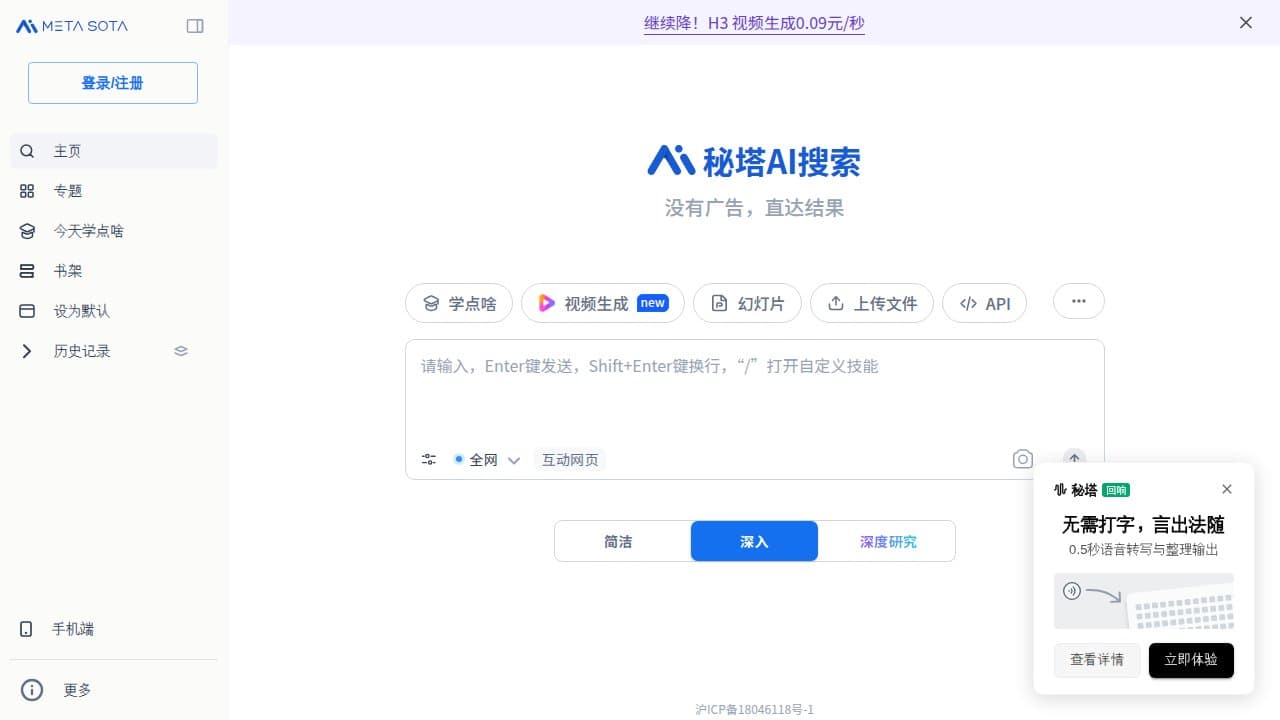Image resolution: width=1280 pixels, height=720 pixels.
Task: Open 今天学点啥 in the sidebar
Action: 114,231
